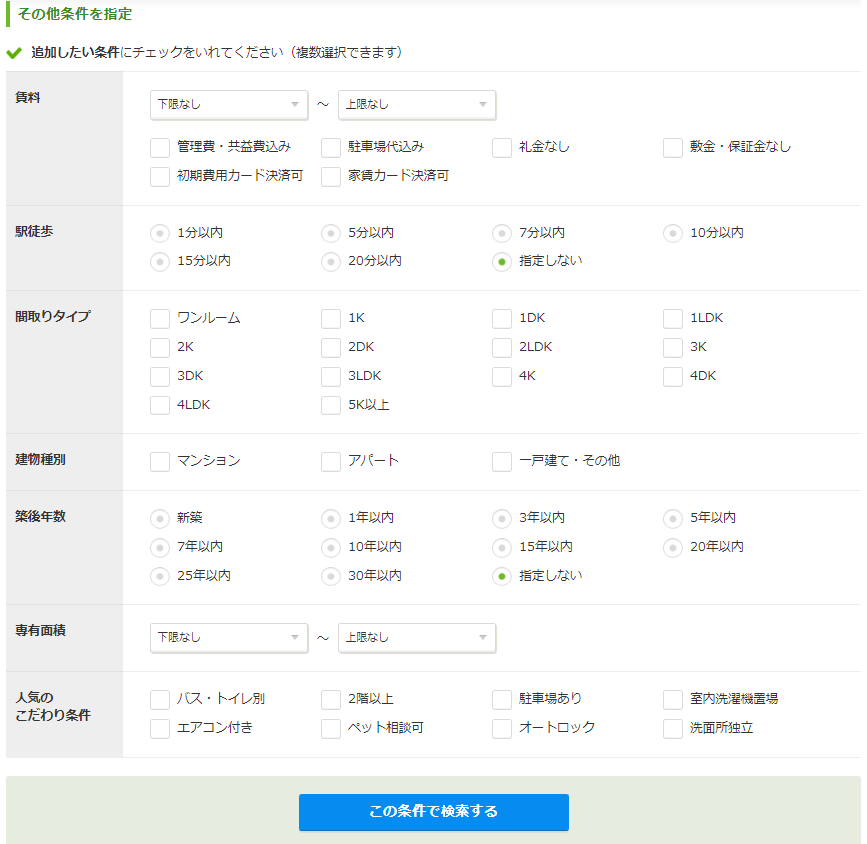The width and height of the screenshot is (867, 844).
Task: Select the 2LDK checkbox
Action: [x=502, y=347]
